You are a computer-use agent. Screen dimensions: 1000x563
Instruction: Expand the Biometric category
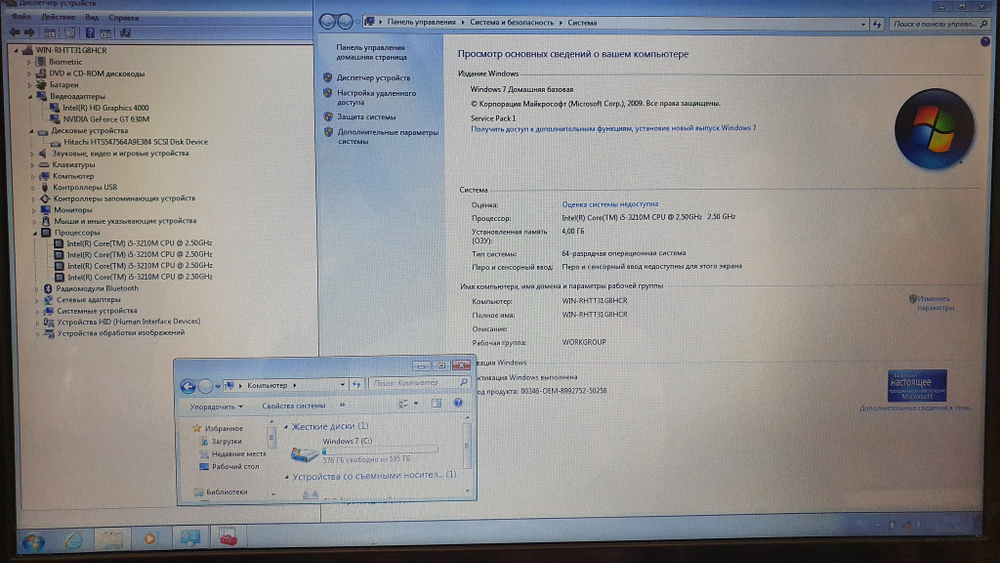[x=29, y=62]
